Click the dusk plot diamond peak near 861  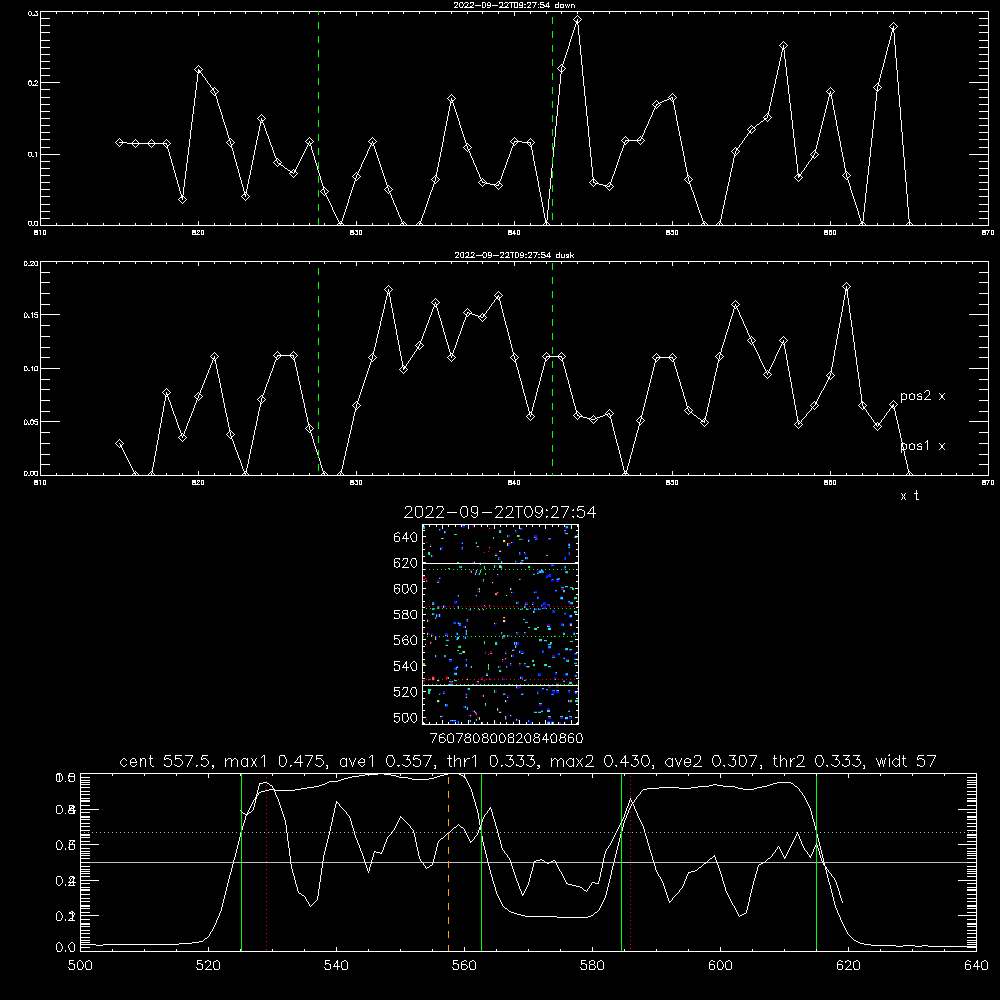[846, 287]
